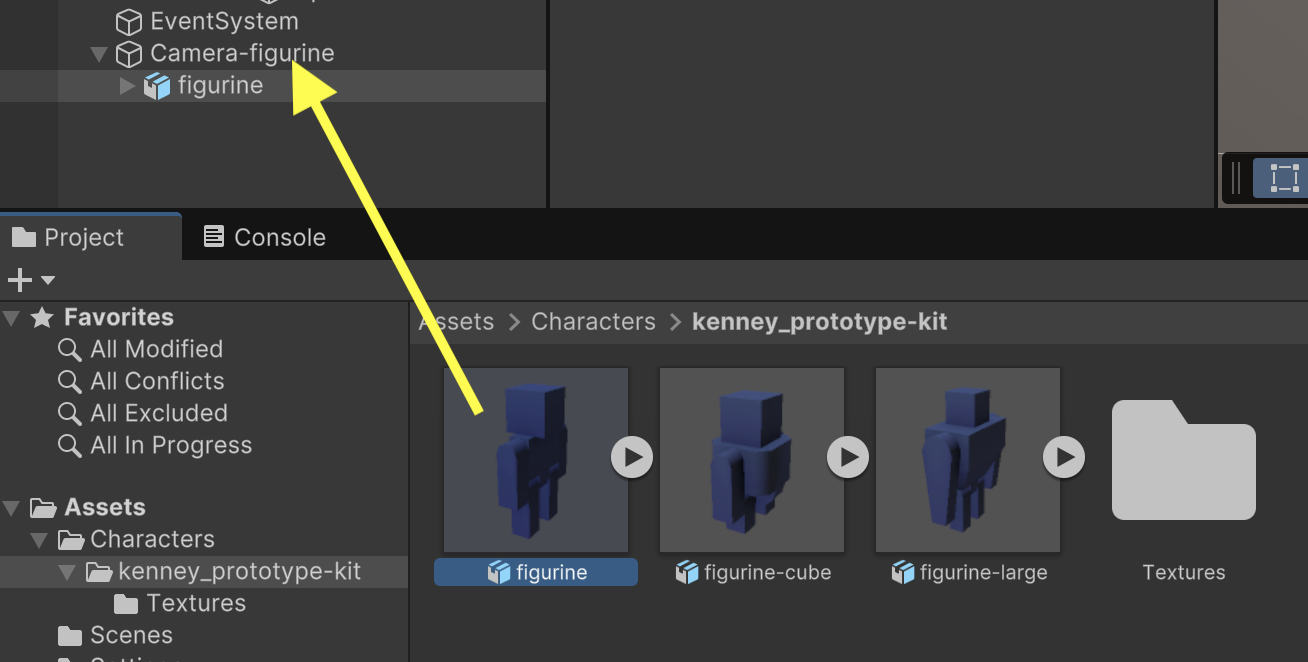1308x662 pixels.
Task: Expand the figurine child in hierarchy
Action: (127, 86)
